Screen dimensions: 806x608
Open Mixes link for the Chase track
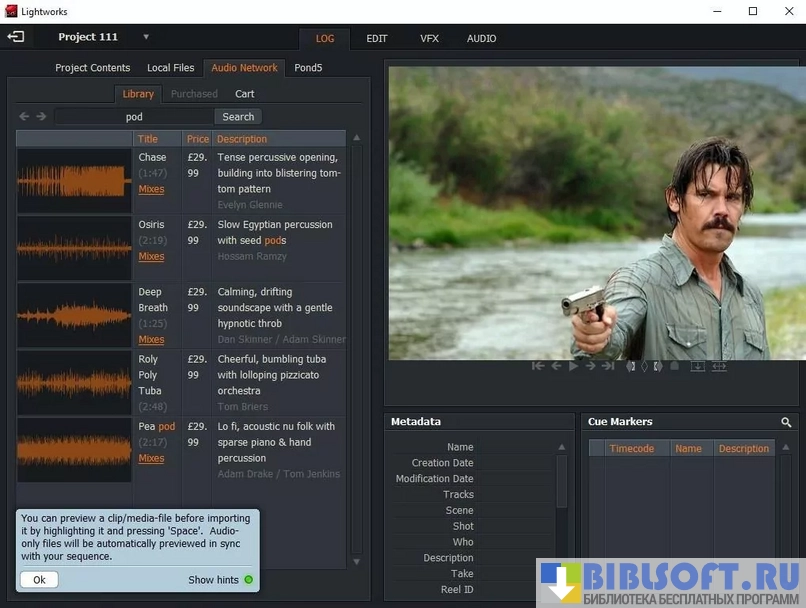(151, 189)
